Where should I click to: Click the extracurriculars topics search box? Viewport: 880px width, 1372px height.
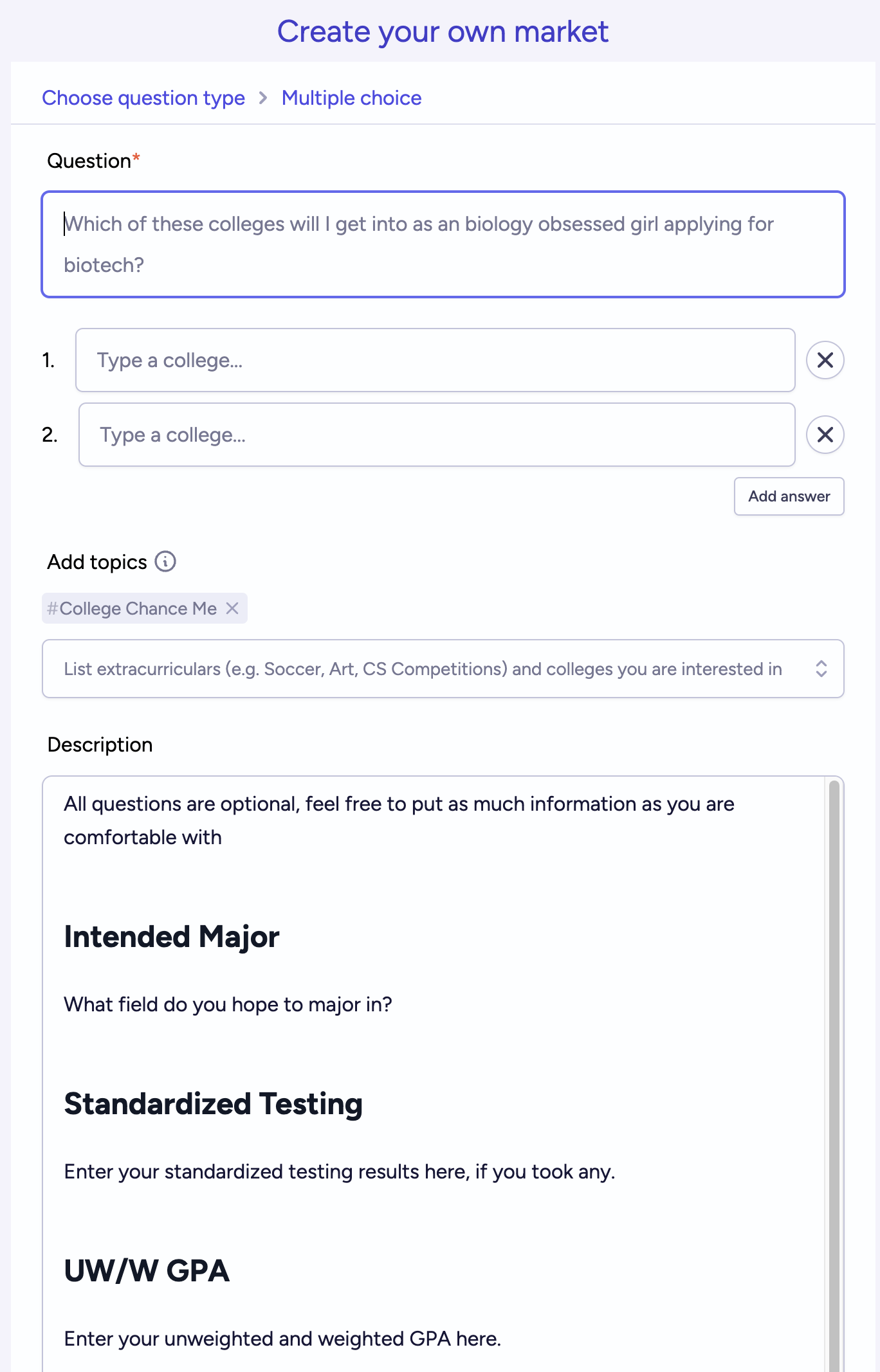click(443, 669)
